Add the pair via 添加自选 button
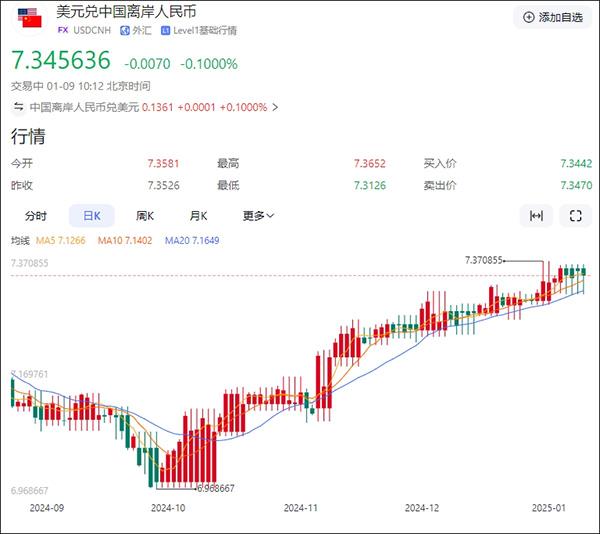Screen dimensions: 600x534 click(x=553, y=17)
